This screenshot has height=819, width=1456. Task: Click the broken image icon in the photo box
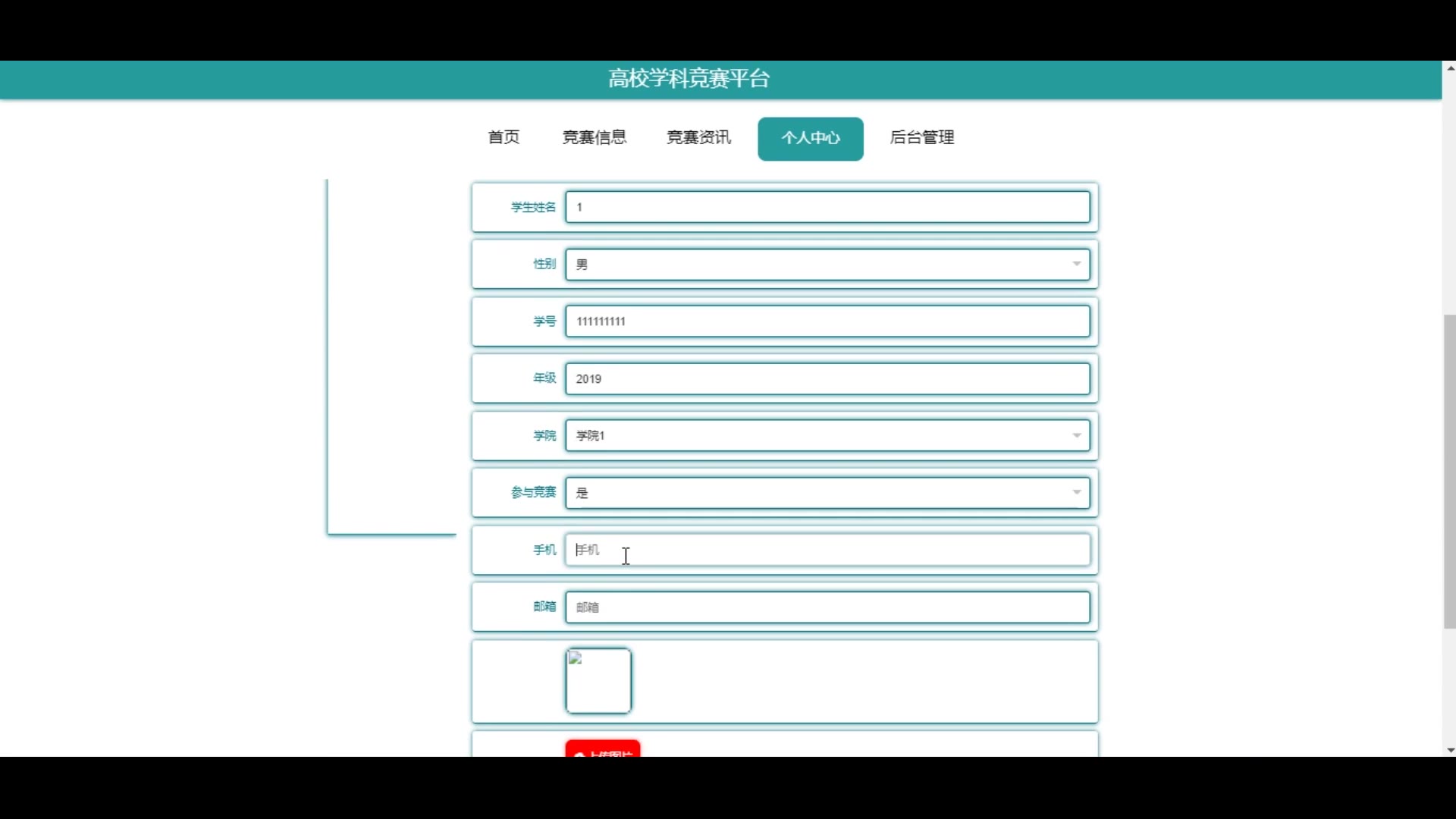point(576,658)
